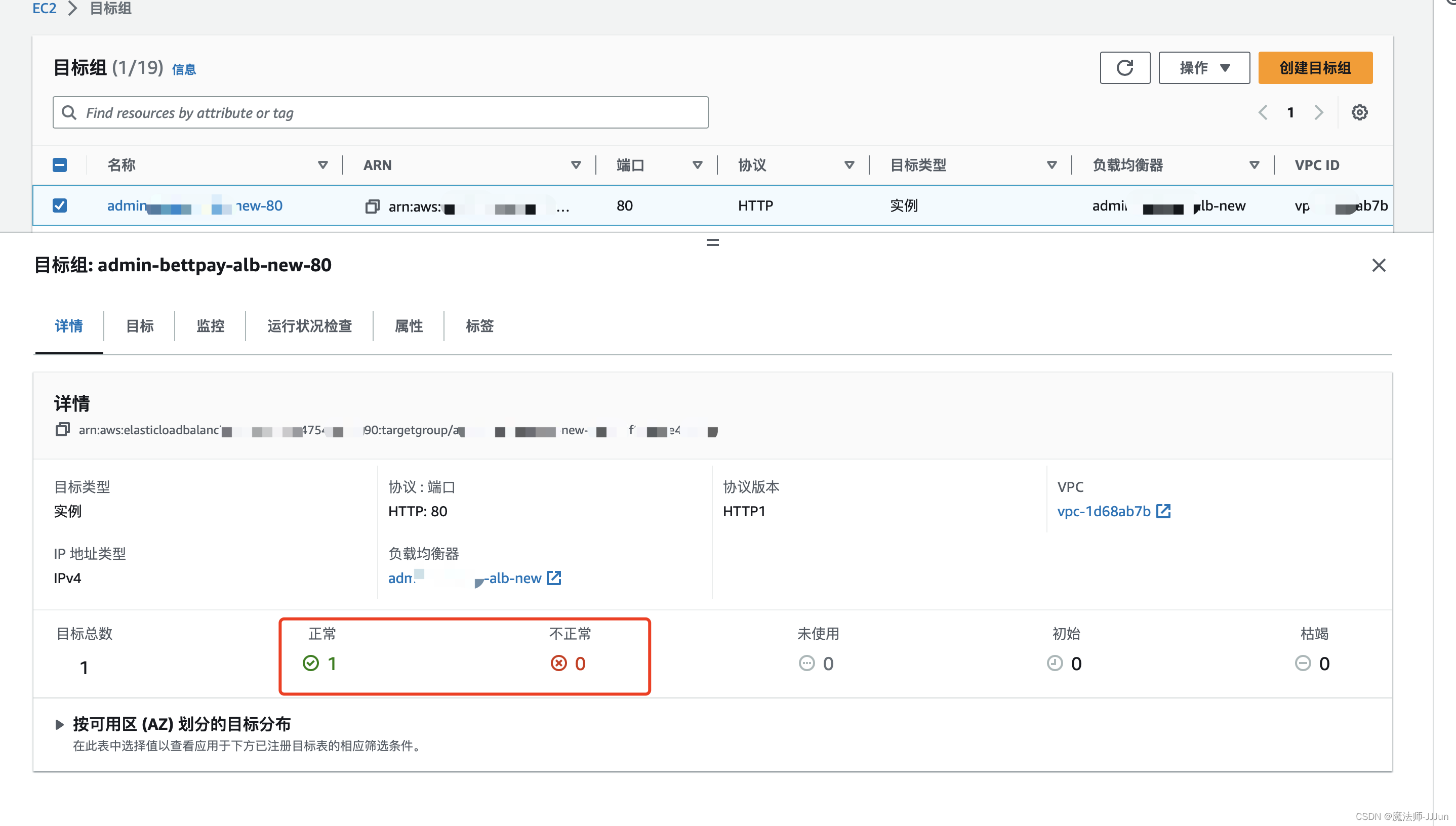
Task: Click the unhealthy targets cross icon
Action: 558,663
